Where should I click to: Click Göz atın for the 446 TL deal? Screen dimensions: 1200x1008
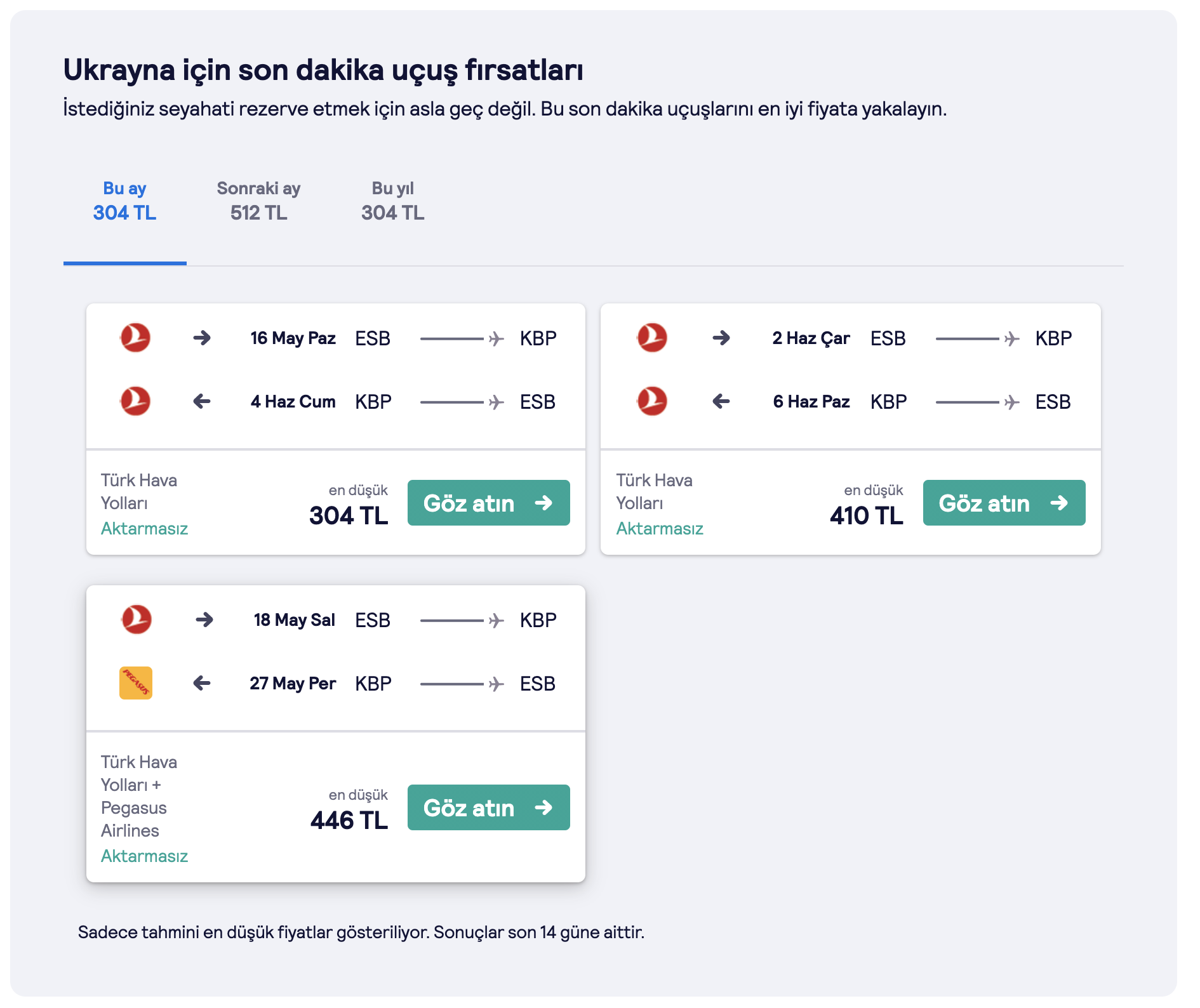click(489, 807)
